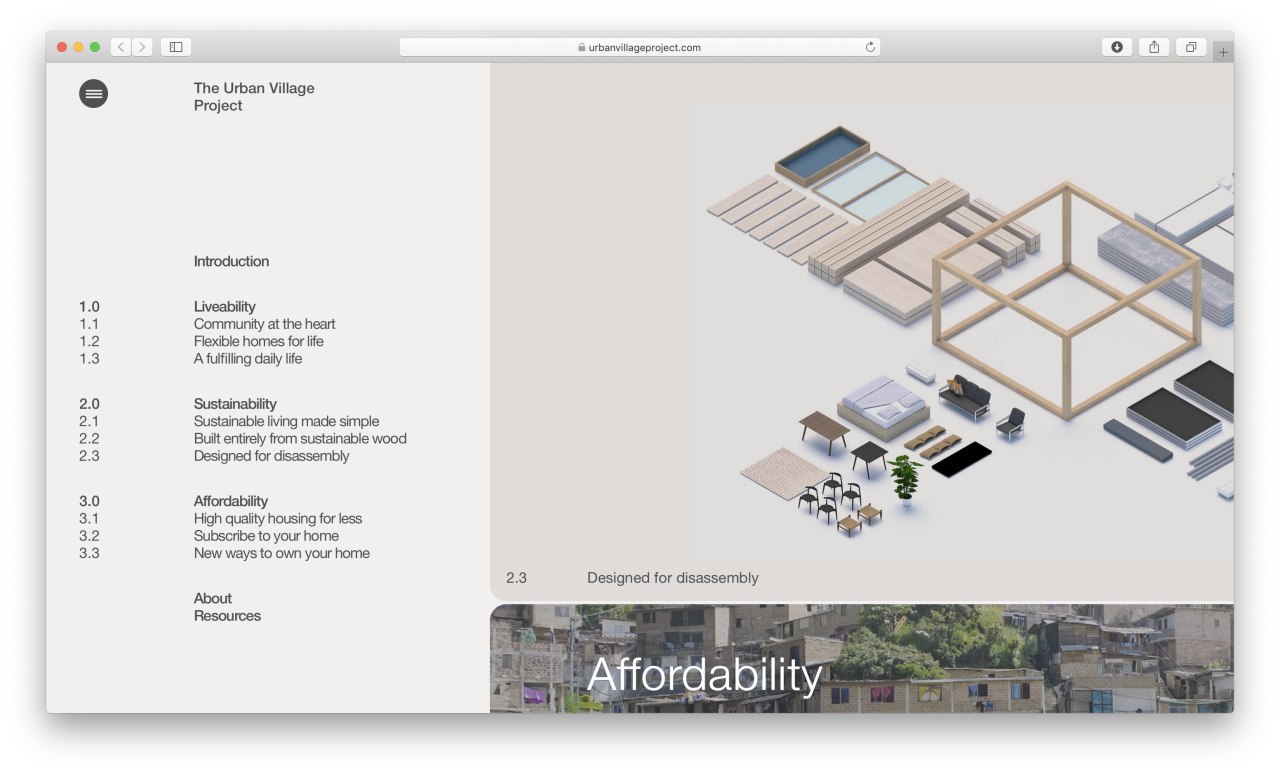Viewport: 1280px width, 774px height.
Task: Toggle the Safari sidebar button
Action: (176, 47)
